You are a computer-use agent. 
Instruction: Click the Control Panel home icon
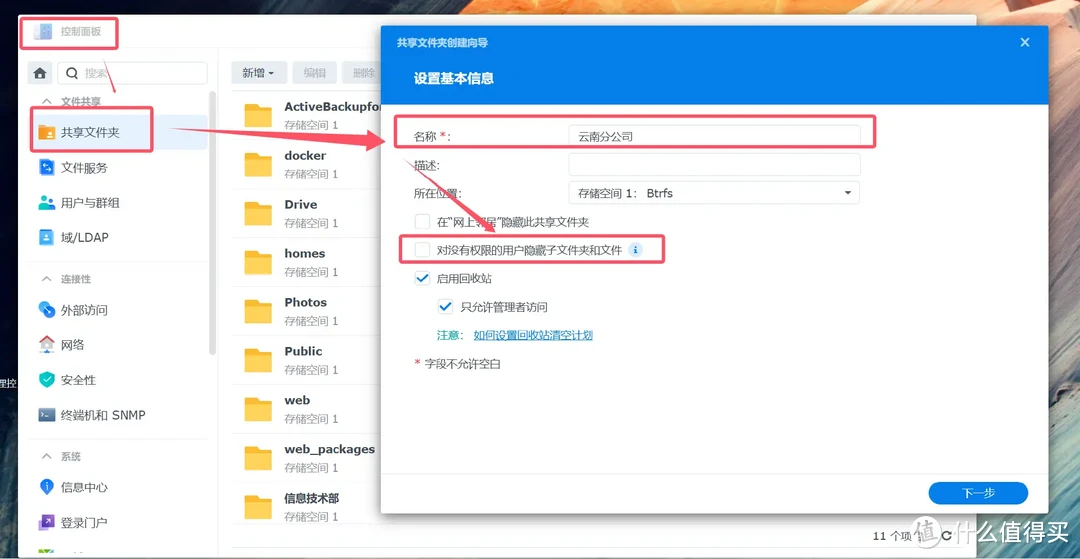(40, 73)
